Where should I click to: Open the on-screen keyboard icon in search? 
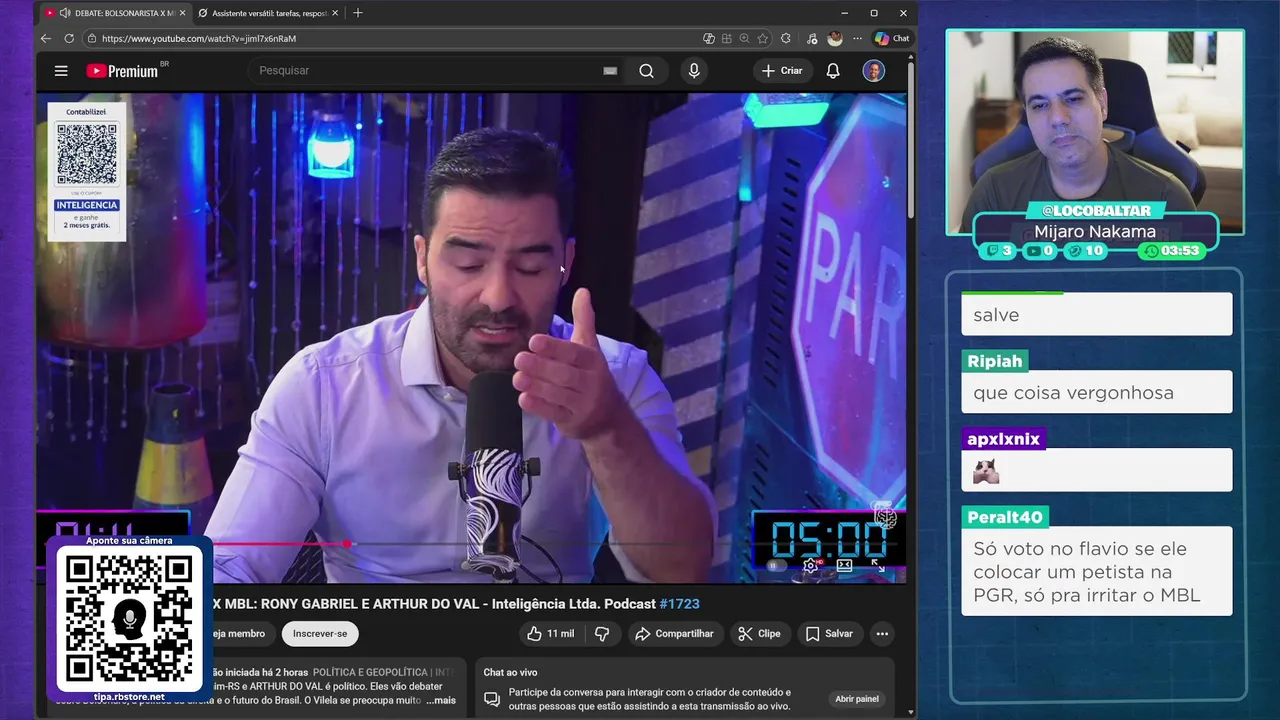610,71
